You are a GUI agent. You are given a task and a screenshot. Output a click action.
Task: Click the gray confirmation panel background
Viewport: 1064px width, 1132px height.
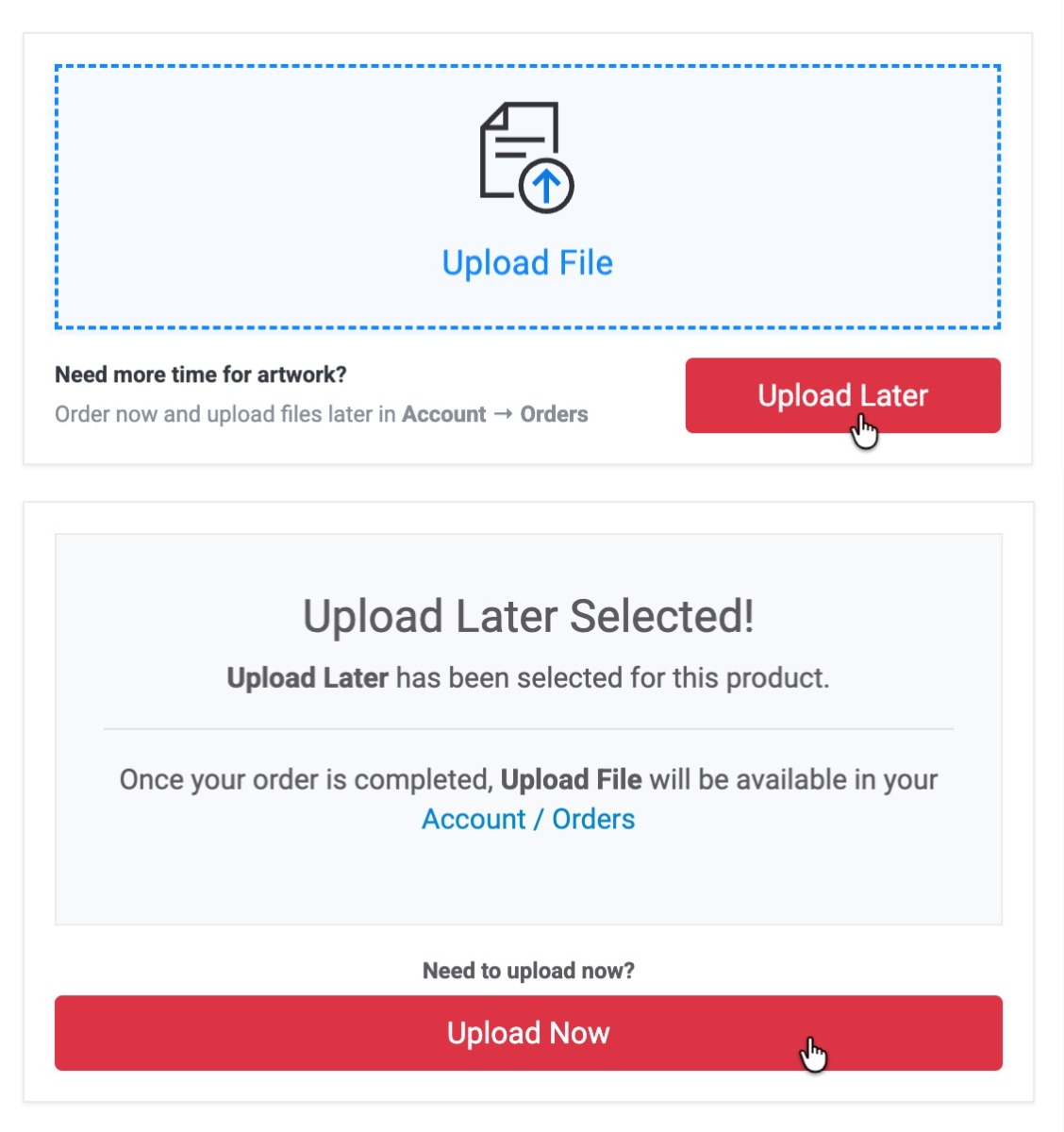tap(528, 887)
